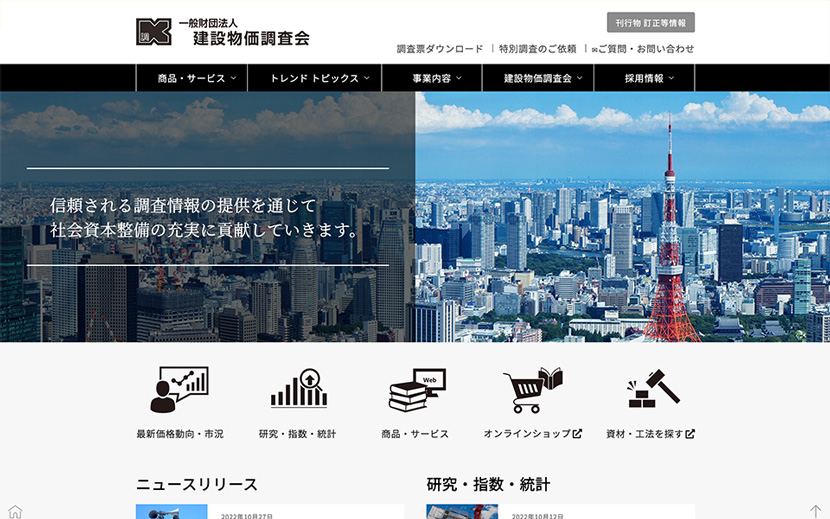Open the 採用情報 navigation menu item
This screenshot has height=519, width=830.
644,78
